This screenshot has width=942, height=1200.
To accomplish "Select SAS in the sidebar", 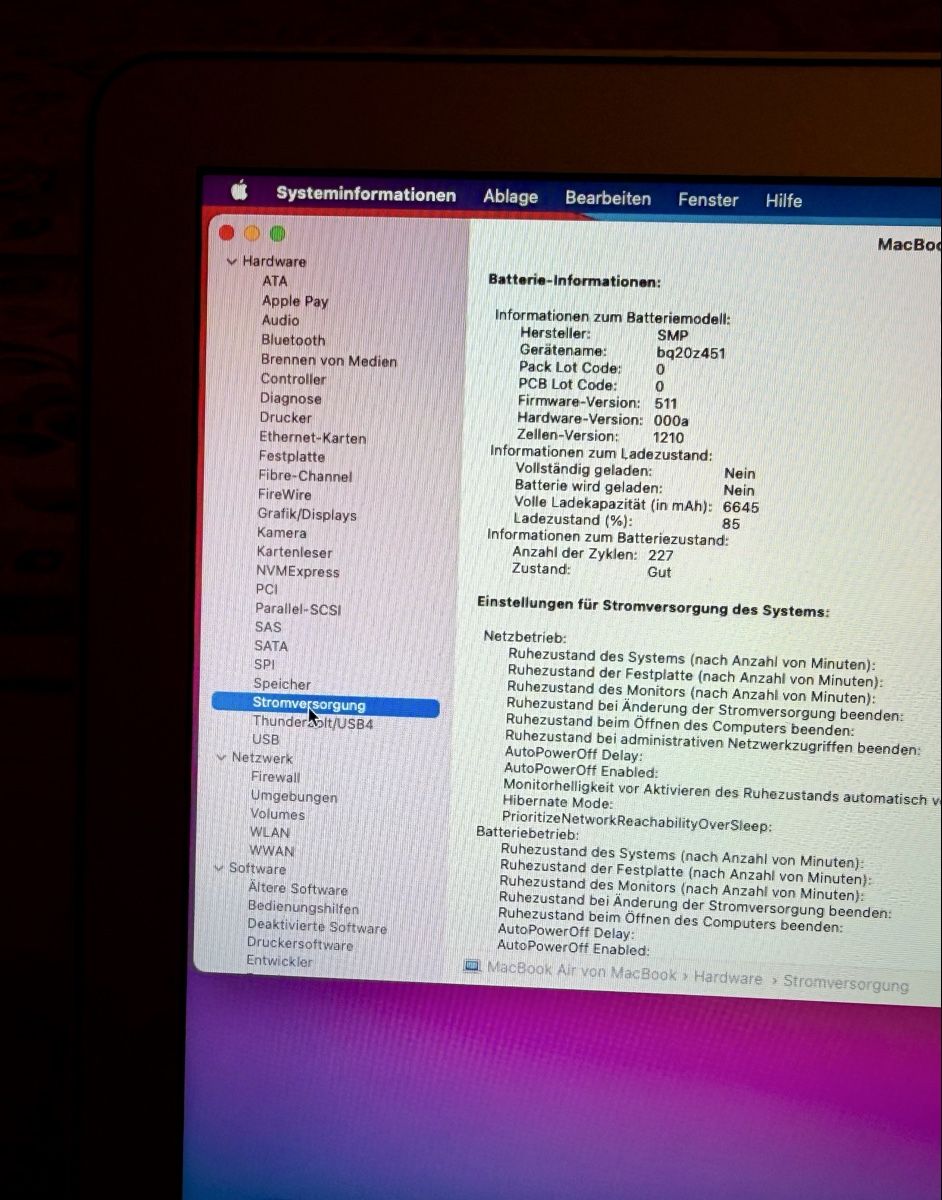I will click(268, 627).
